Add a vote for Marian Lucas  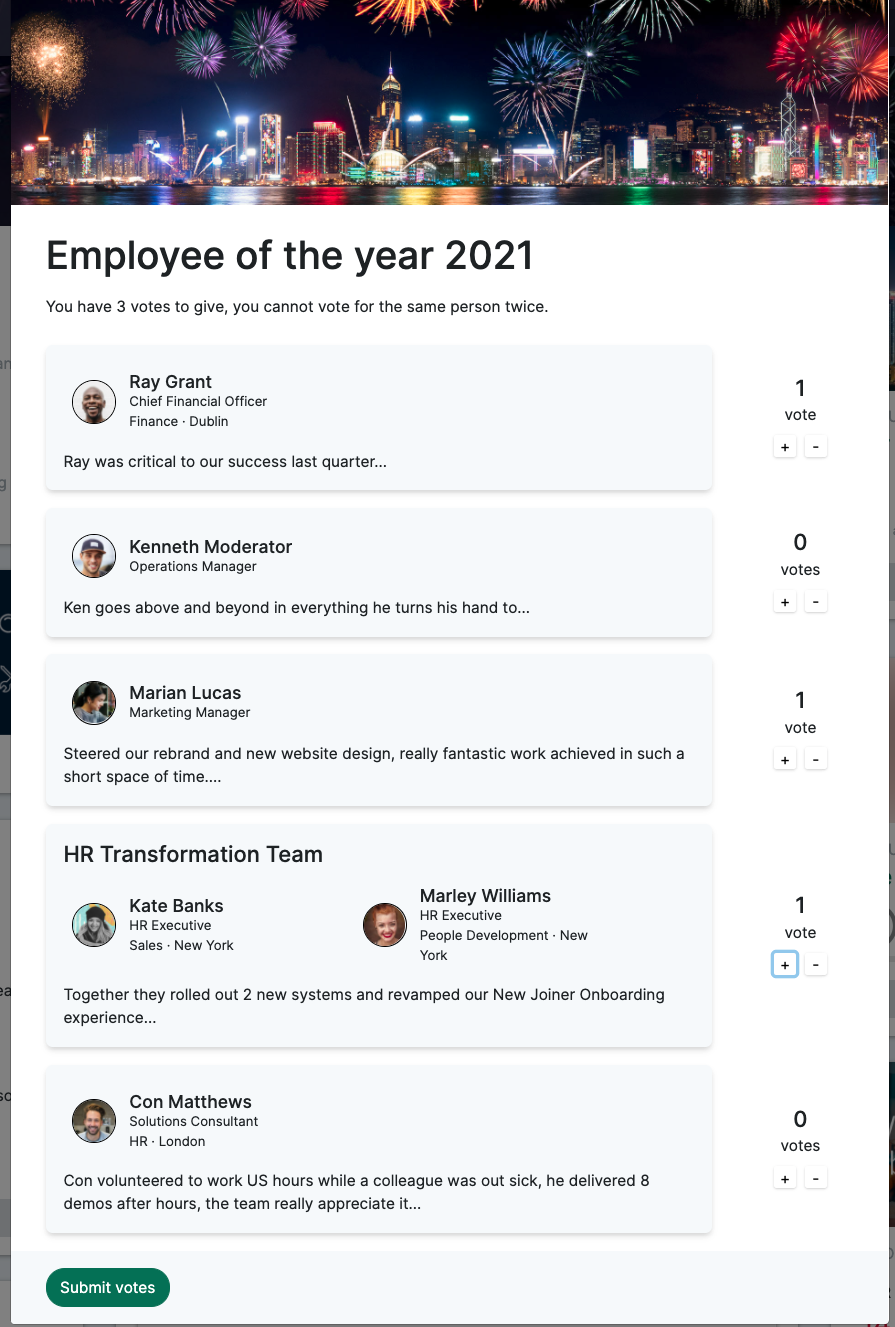coord(785,760)
